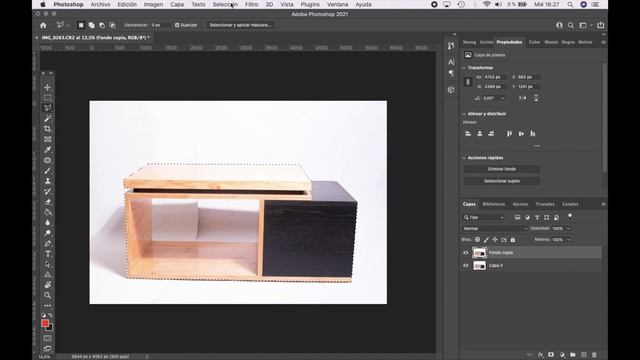Screen dimensions: 640x360
Task: Open the Capa menu
Action: (177, 4)
